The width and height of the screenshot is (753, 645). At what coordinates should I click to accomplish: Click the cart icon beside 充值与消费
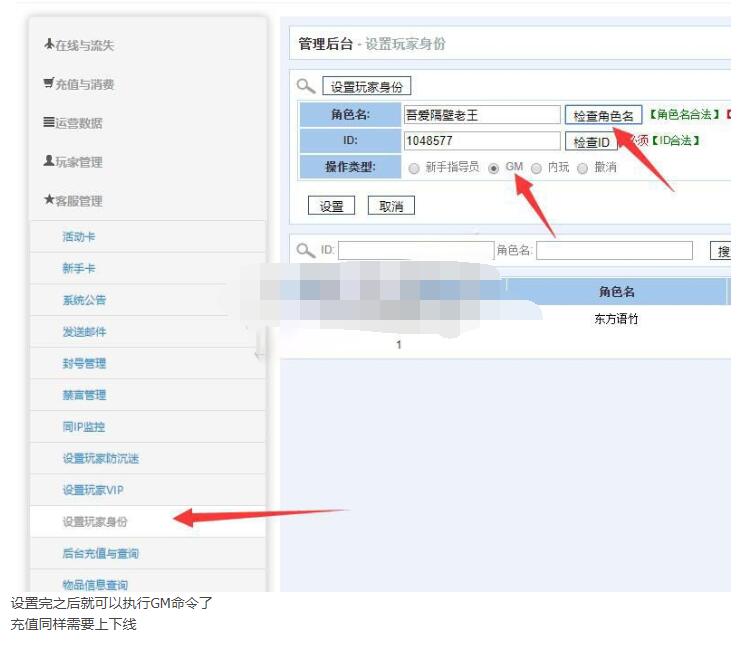click(49, 84)
